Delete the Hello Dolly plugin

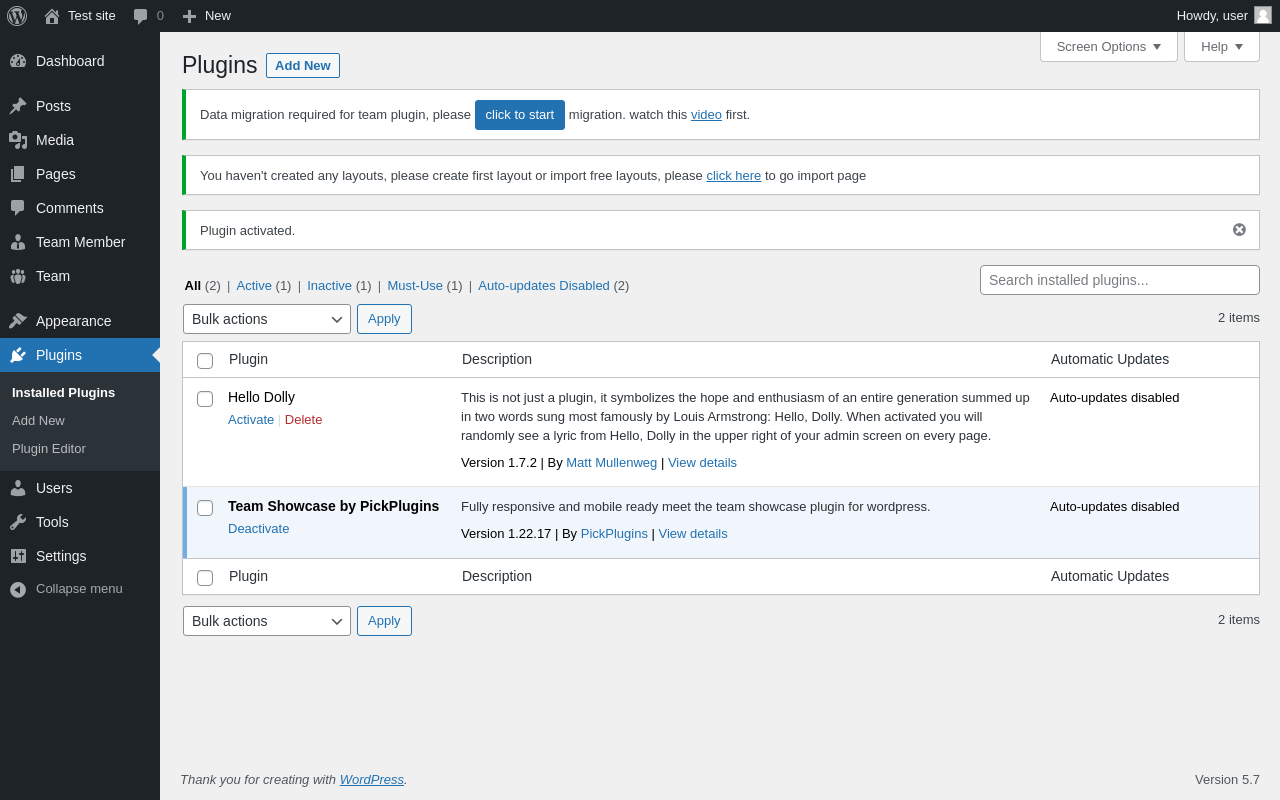click(304, 420)
